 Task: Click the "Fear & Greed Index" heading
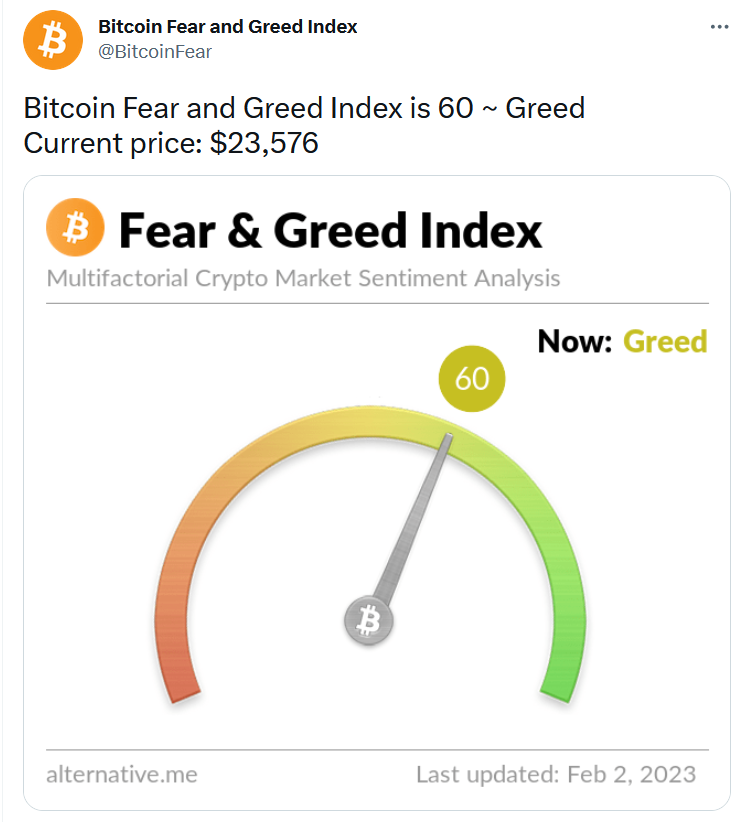click(x=330, y=230)
